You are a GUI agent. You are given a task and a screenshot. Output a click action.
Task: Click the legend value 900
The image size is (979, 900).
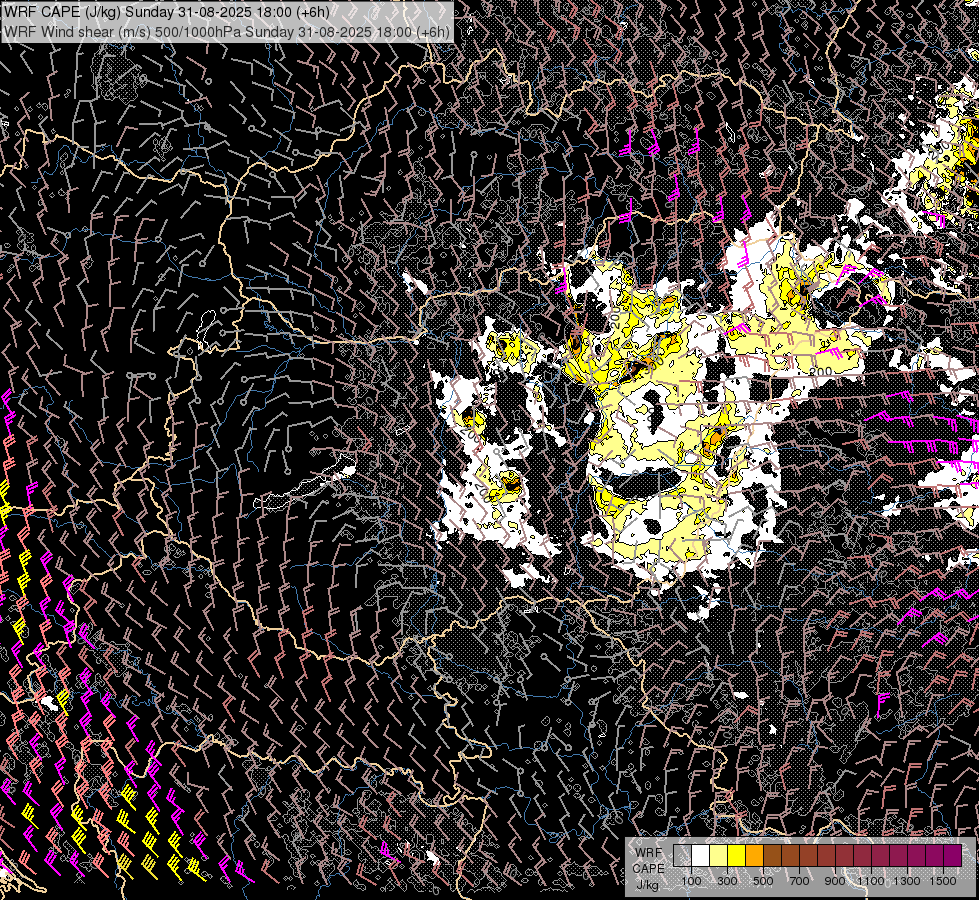(x=835, y=881)
